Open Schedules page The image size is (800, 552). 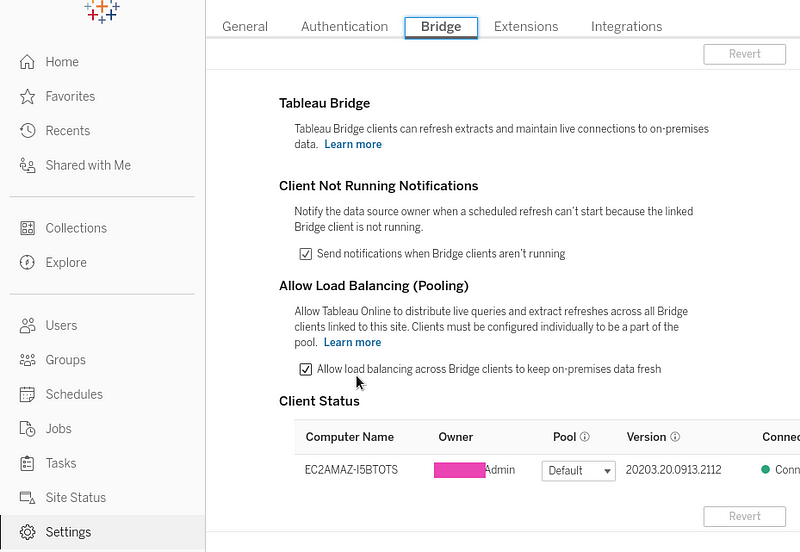[x=74, y=394]
